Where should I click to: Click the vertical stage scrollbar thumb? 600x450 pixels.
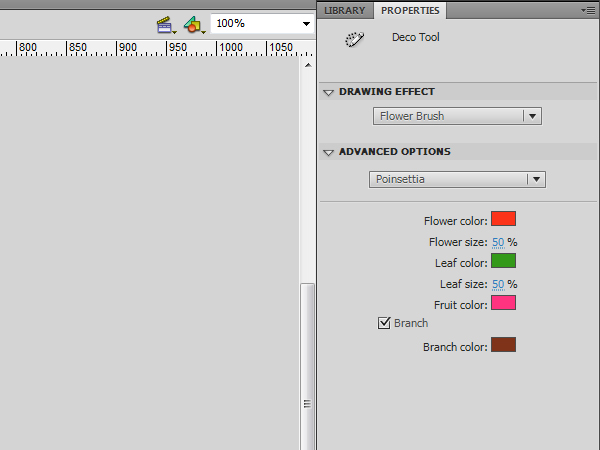[x=308, y=367]
